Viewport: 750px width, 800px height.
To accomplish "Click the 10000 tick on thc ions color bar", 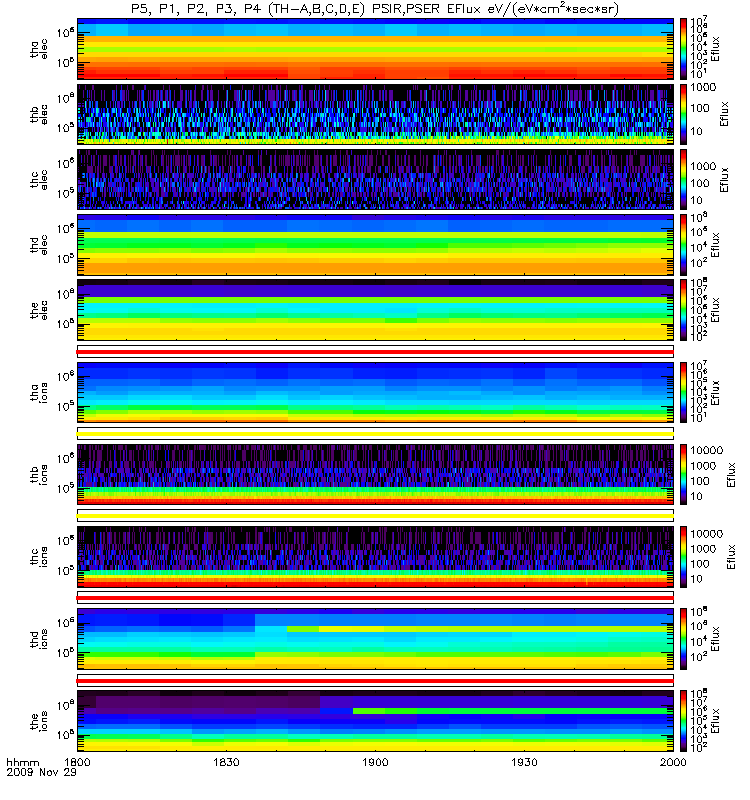I will tap(707, 534).
